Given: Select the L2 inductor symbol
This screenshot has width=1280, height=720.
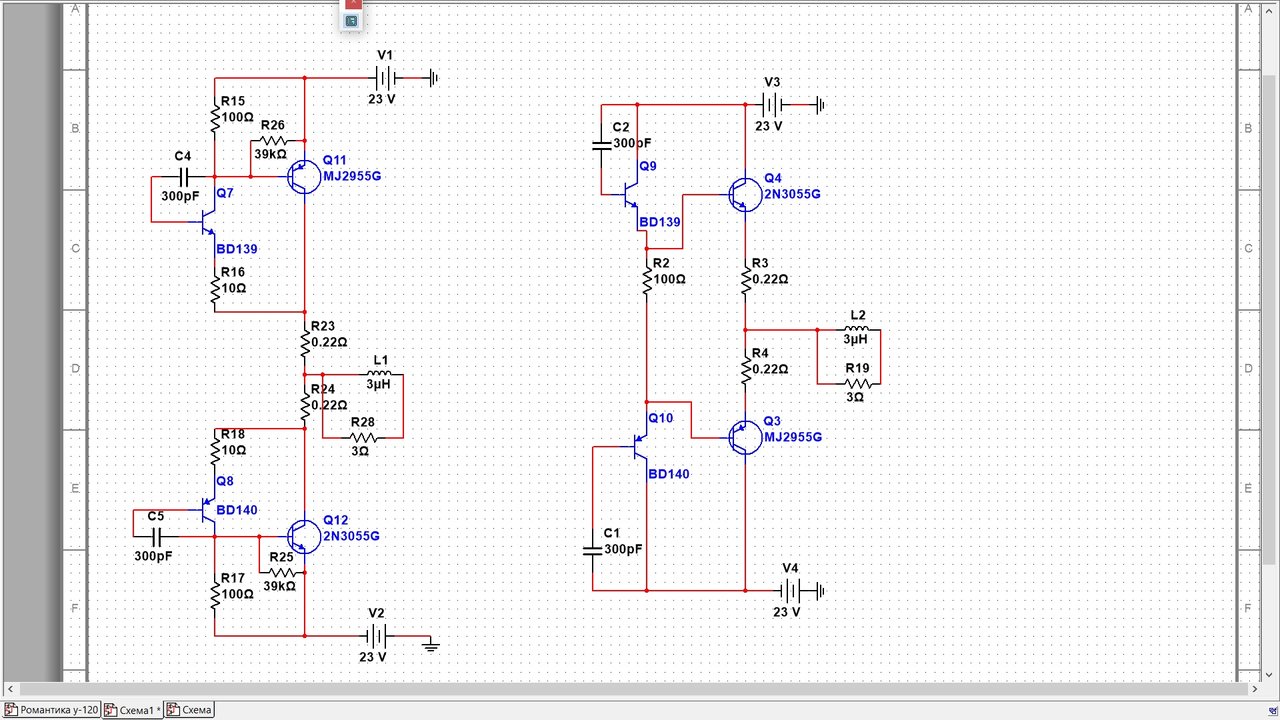Looking at the screenshot, I should (x=856, y=329).
